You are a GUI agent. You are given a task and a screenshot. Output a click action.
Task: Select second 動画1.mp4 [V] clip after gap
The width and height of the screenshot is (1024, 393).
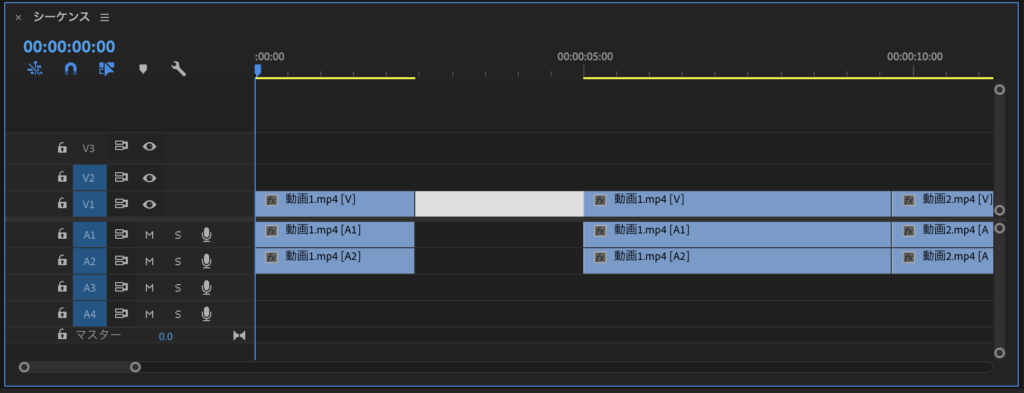click(737, 204)
